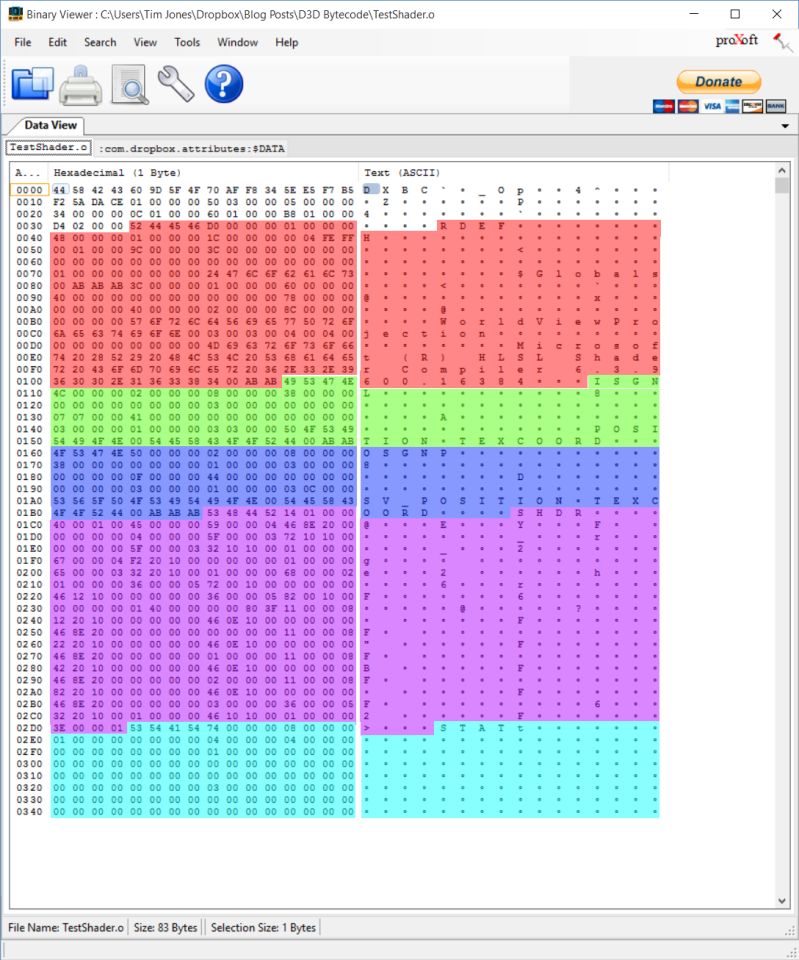Select the first hex byte 44
The height and width of the screenshot is (960, 799).
(59, 190)
